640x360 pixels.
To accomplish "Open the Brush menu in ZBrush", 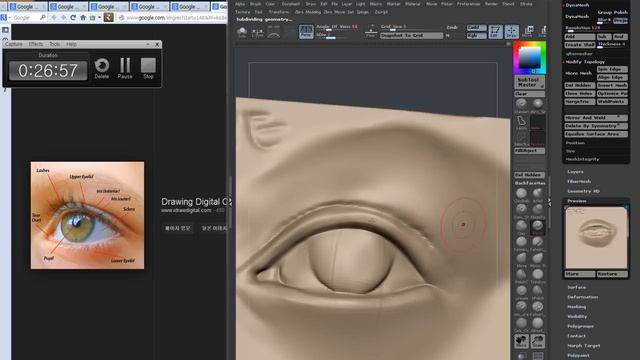I will pyautogui.click(x=255, y=4).
